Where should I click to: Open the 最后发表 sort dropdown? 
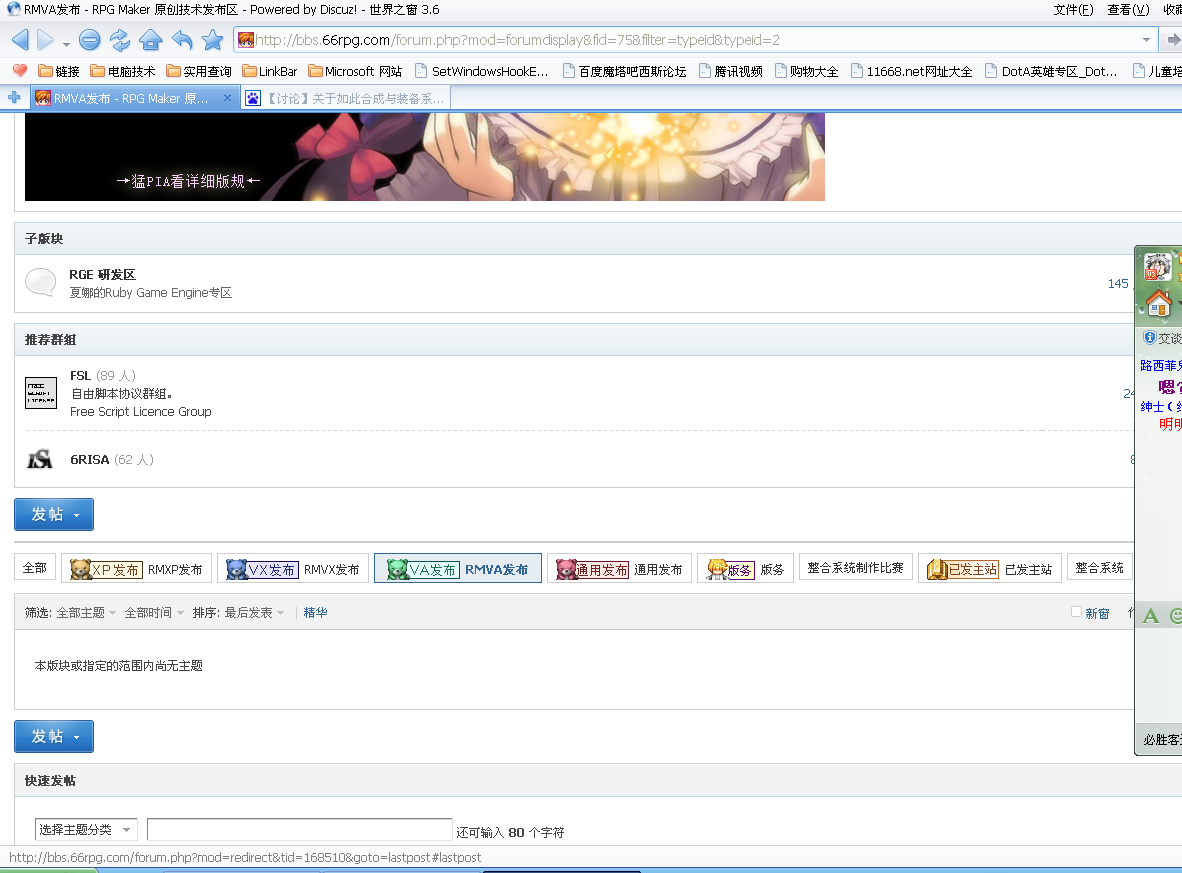click(x=254, y=613)
